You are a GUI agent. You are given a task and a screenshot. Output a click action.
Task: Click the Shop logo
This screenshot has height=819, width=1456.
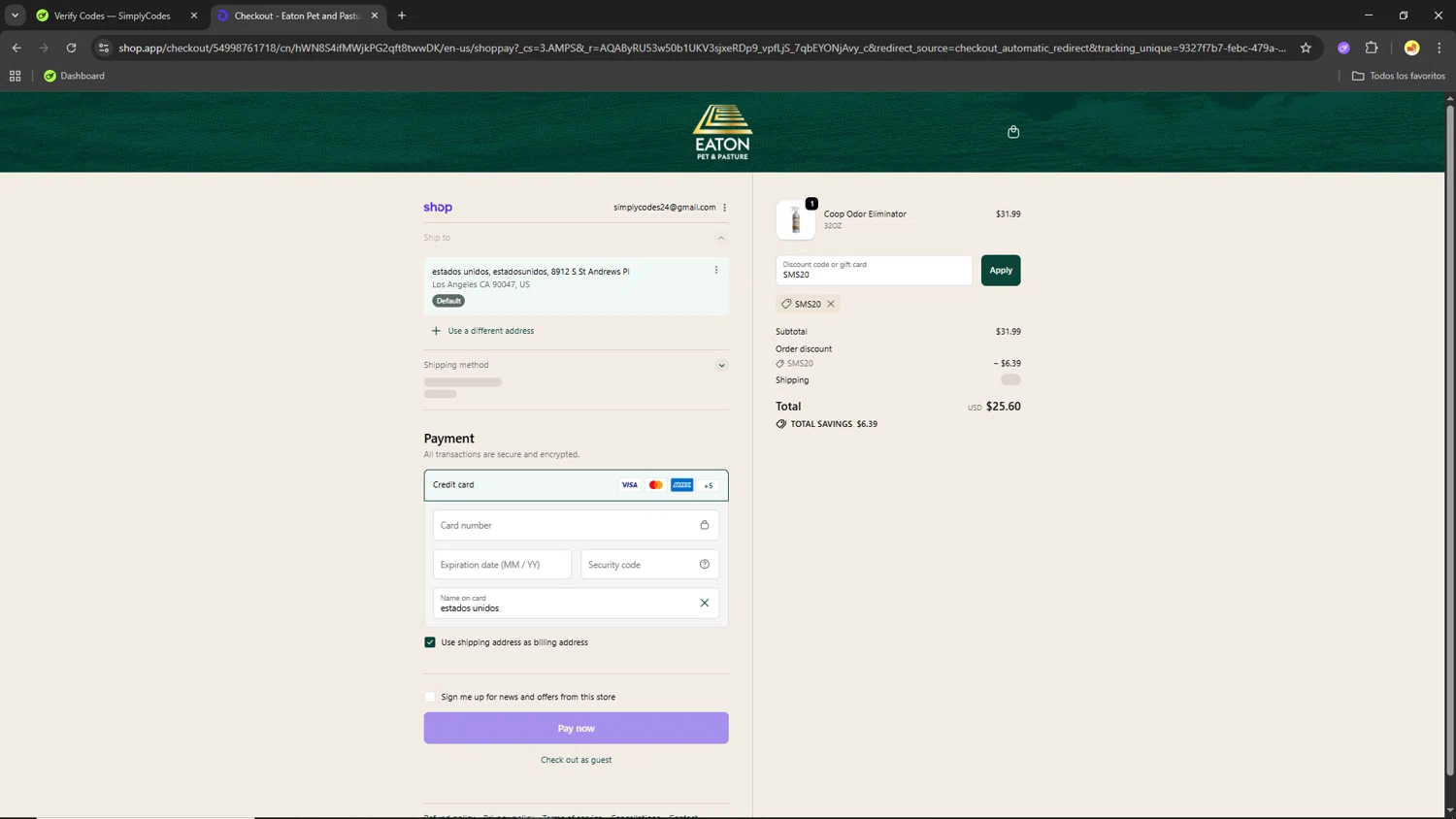(x=438, y=207)
